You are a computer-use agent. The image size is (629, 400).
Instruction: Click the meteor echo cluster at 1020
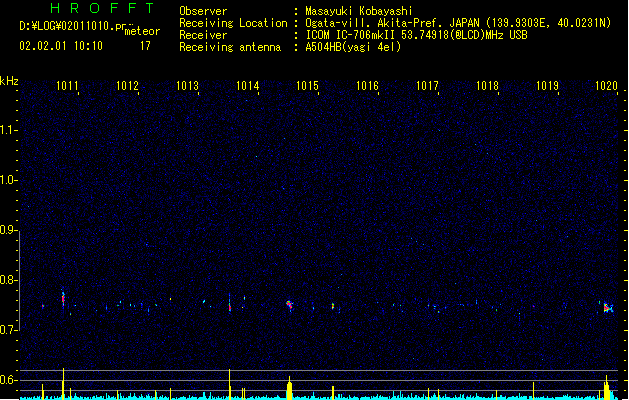pyautogui.click(x=608, y=308)
